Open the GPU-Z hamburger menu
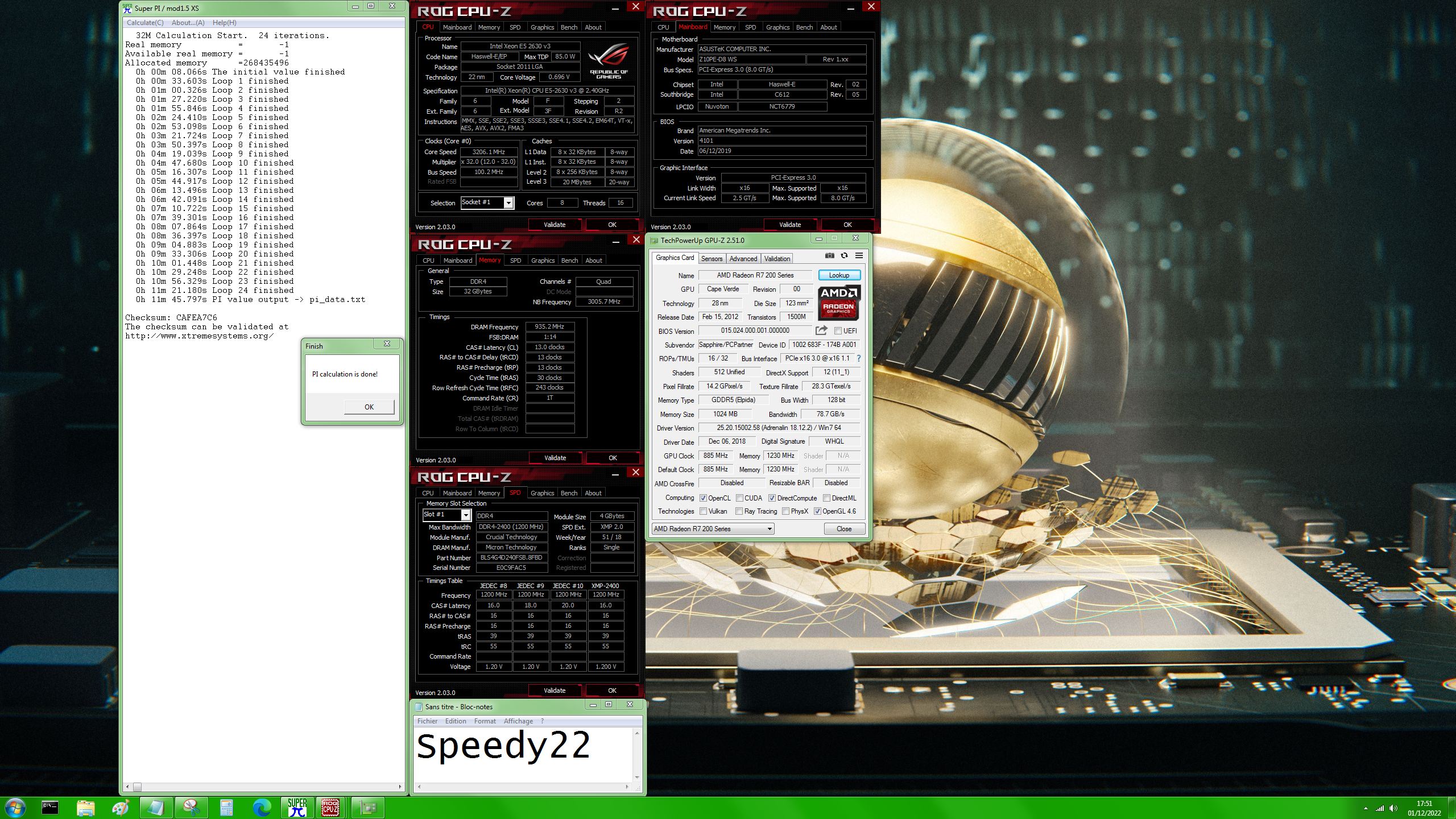This screenshot has width=1456, height=819. tap(859, 256)
